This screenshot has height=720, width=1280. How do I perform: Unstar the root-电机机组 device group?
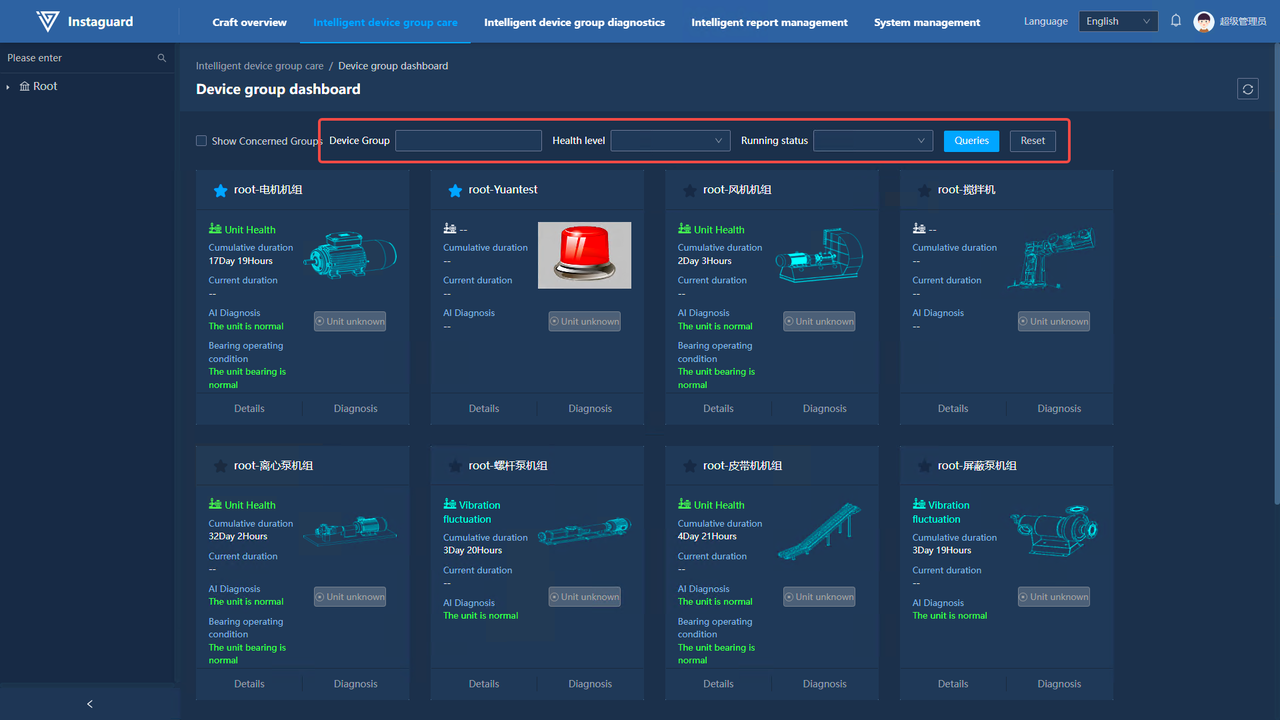(x=220, y=190)
